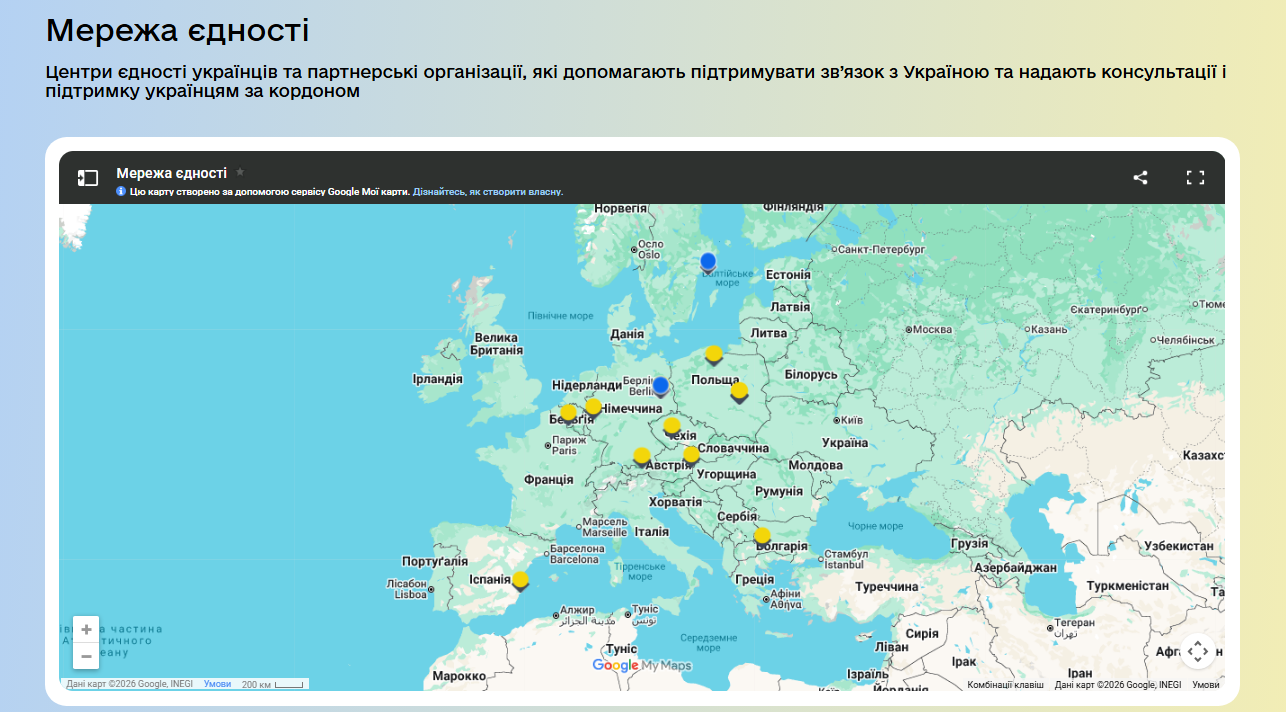Select the blue marker in Sweden
Viewport: 1286px width, 712px height.
pos(708,262)
